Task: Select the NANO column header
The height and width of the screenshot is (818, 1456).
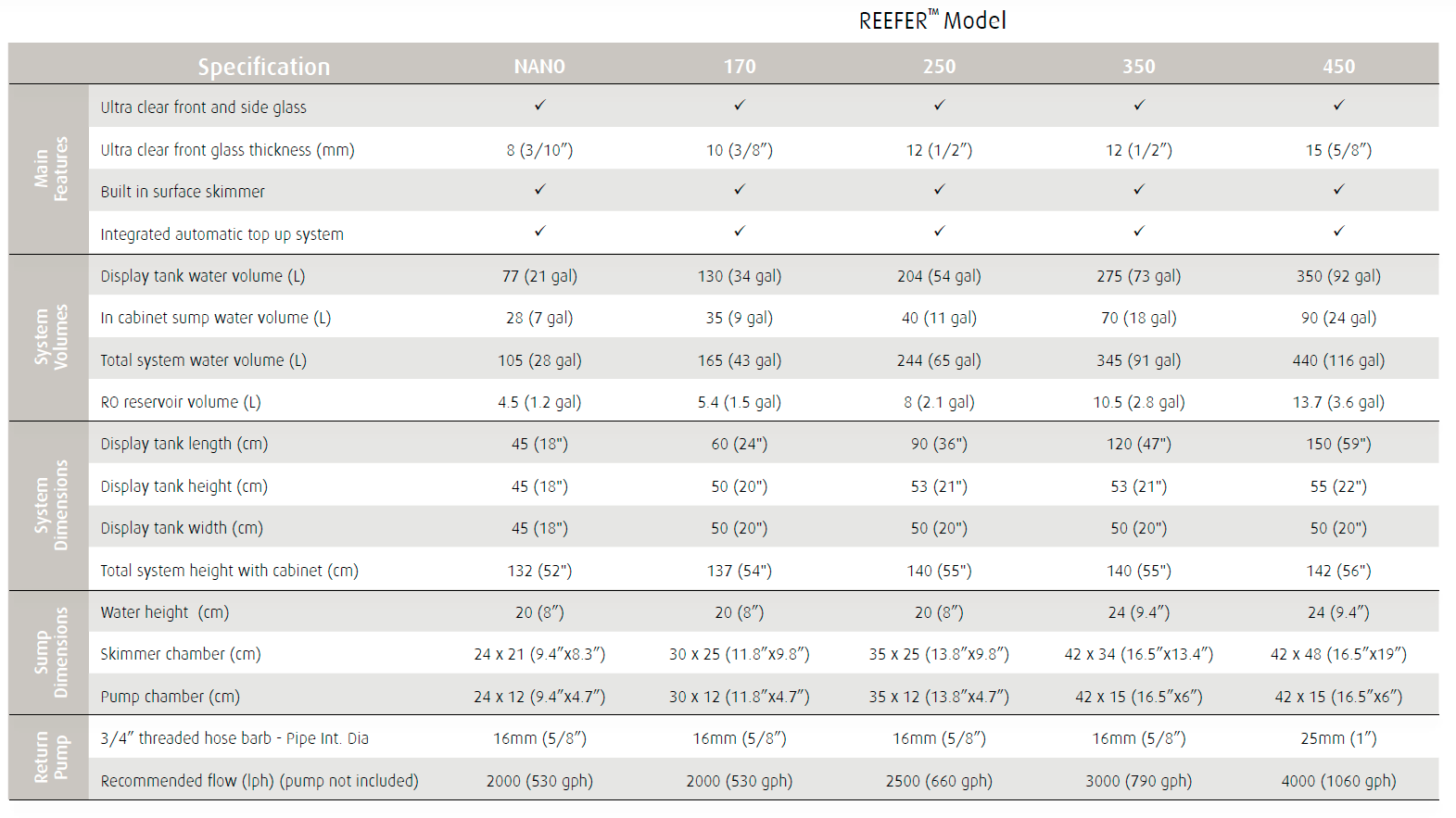Action: pyautogui.click(x=539, y=67)
